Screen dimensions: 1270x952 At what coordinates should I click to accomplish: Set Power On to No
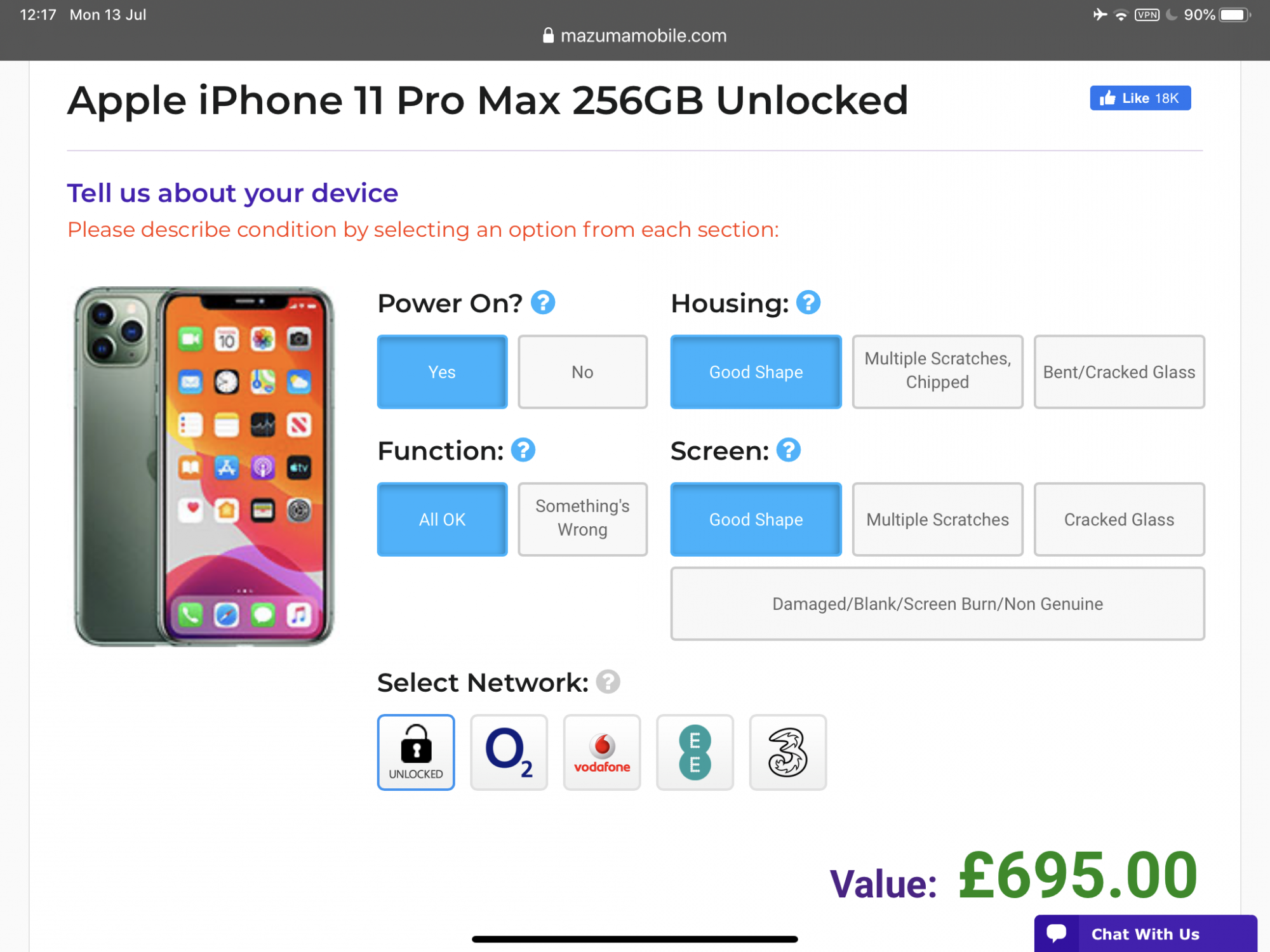point(582,372)
